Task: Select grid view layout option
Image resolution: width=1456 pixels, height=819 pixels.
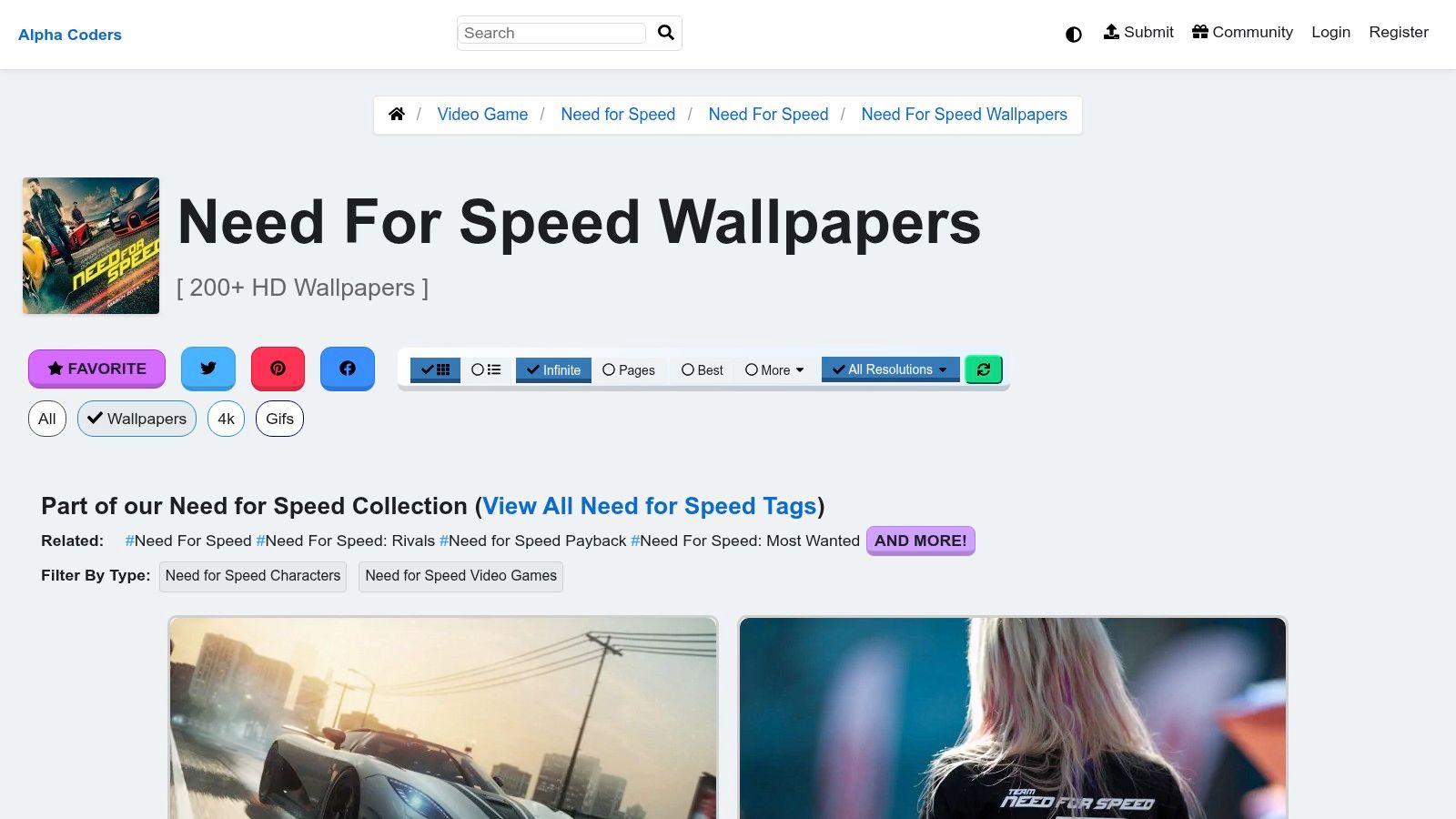Action: pyautogui.click(x=435, y=369)
